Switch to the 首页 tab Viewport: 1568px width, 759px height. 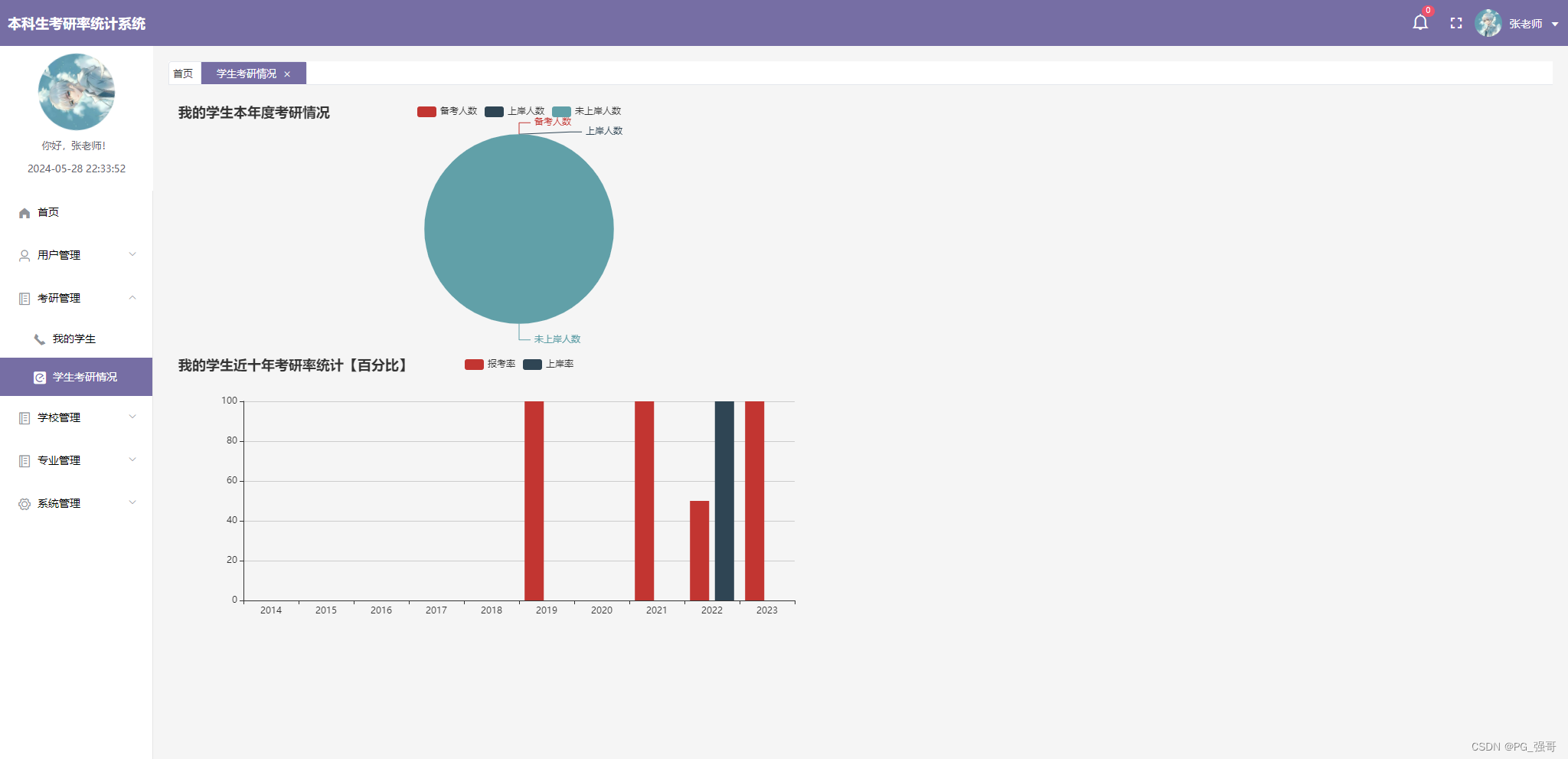point(184,74)
